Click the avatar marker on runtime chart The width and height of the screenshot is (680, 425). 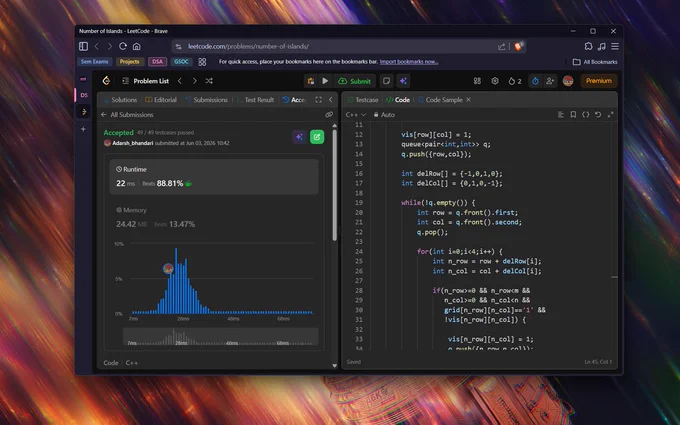168,268
